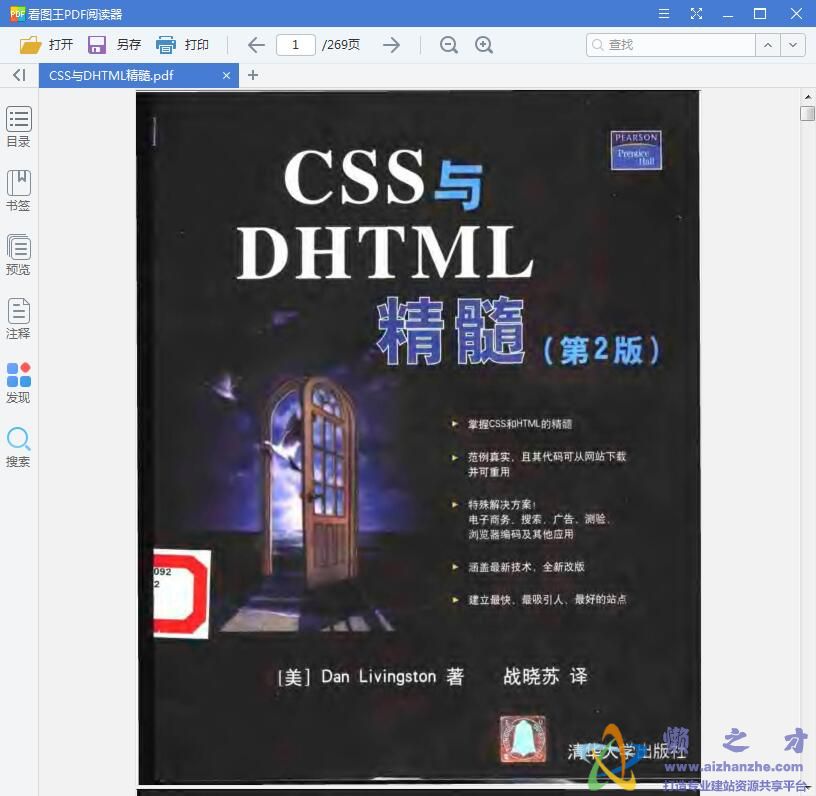Viewport: 816px width, 796px height.
Task: Show the 预览 page thumbnails panel
Action: click(x=18, y=254)
